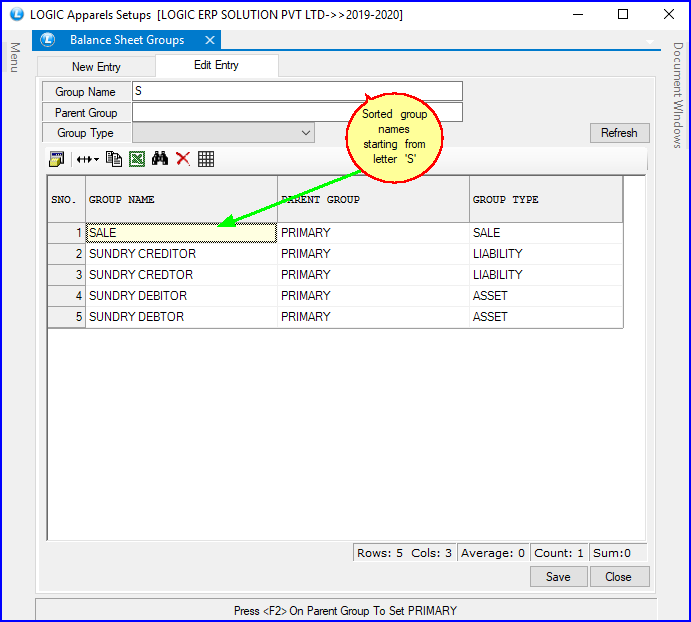Image resolution: width=691 pixels, height=622 pixels.
Task: Click ASSET in the SUNDRY DEBITOR row
Action: point(546,296)
